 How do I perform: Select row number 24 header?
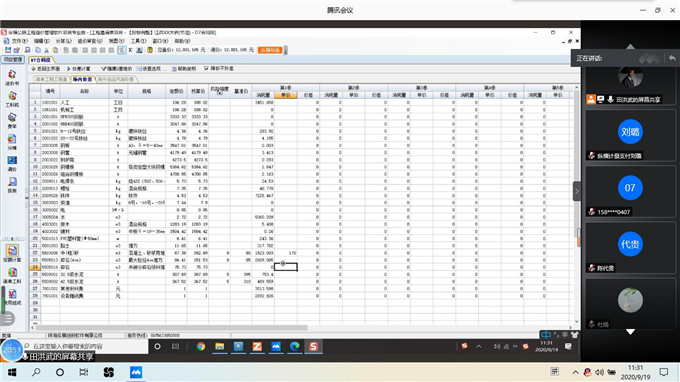(x=35, y=267)
